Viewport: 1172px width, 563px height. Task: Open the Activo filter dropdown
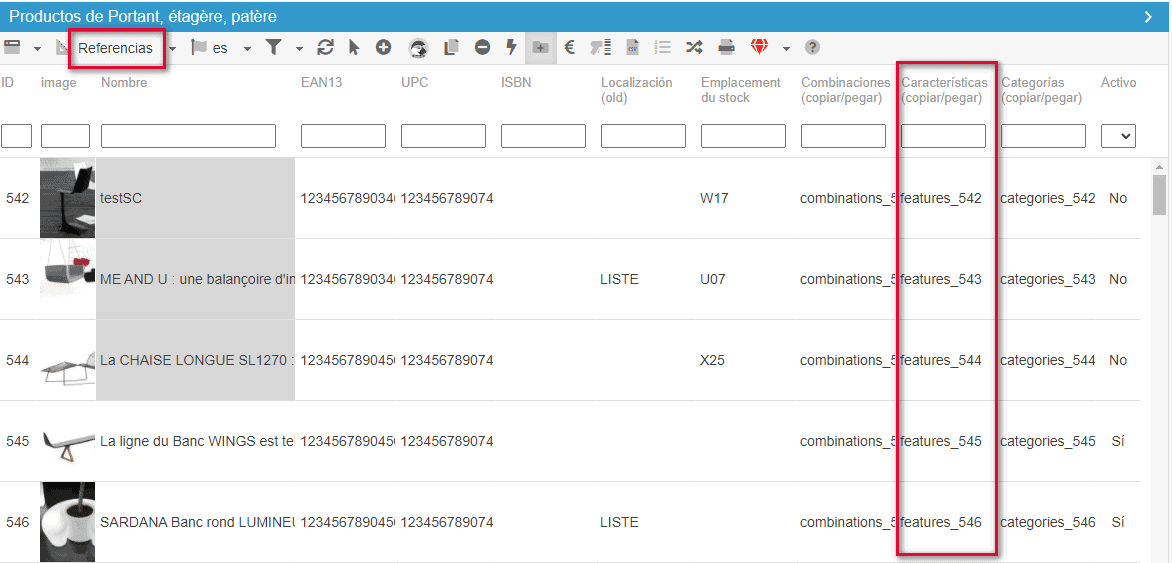tap(1118, 136)
